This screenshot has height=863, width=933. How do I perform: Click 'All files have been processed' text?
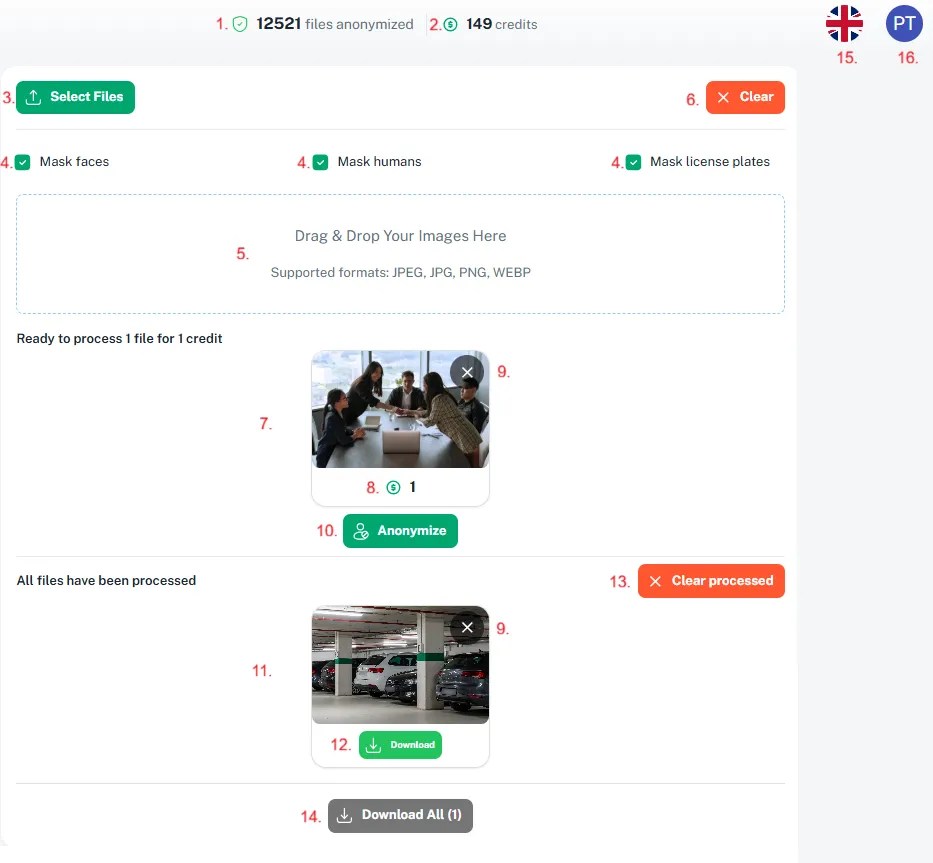click(x=107, y=581)
